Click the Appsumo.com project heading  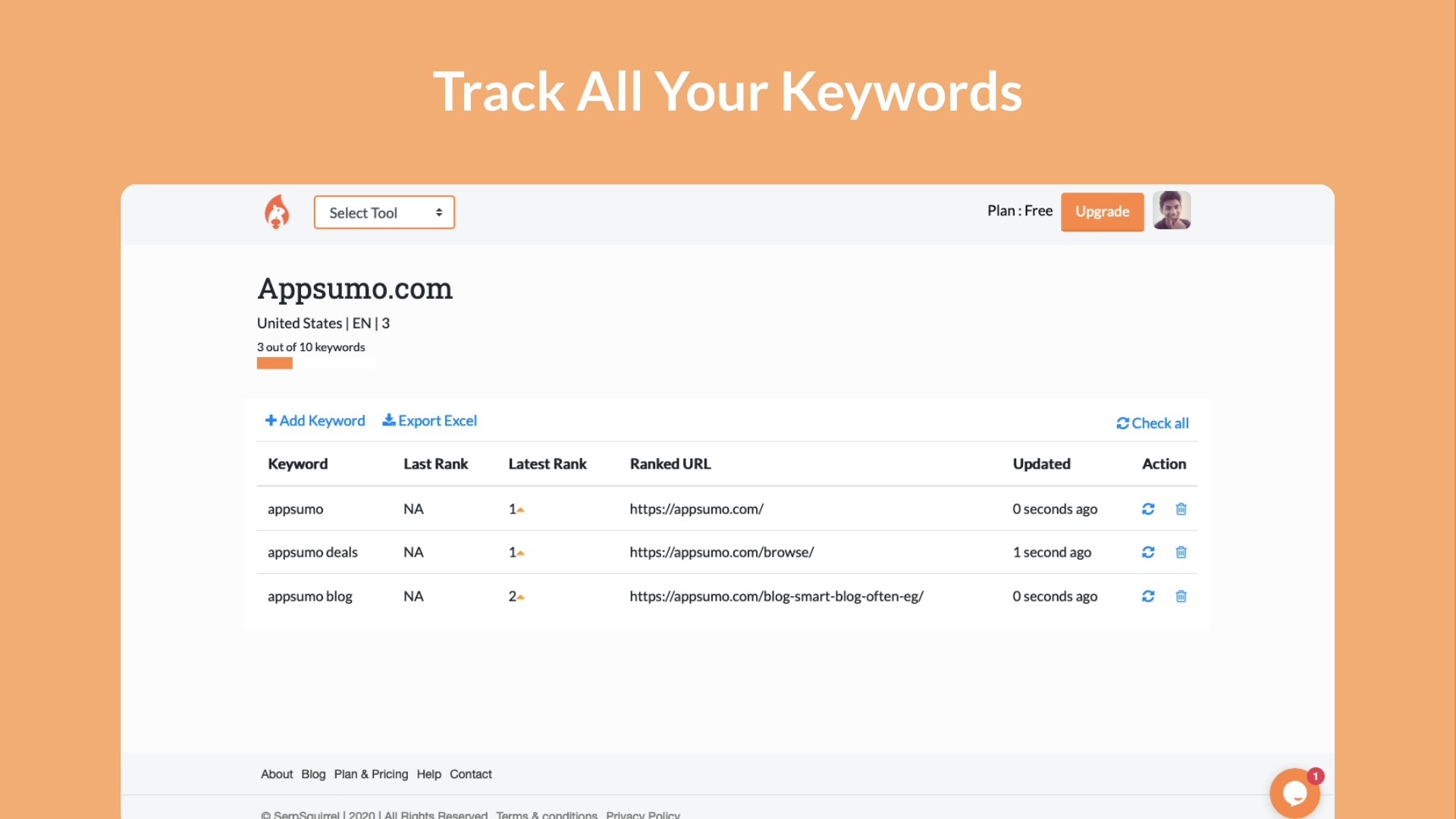pyautogui.click(x=355, y=289)
